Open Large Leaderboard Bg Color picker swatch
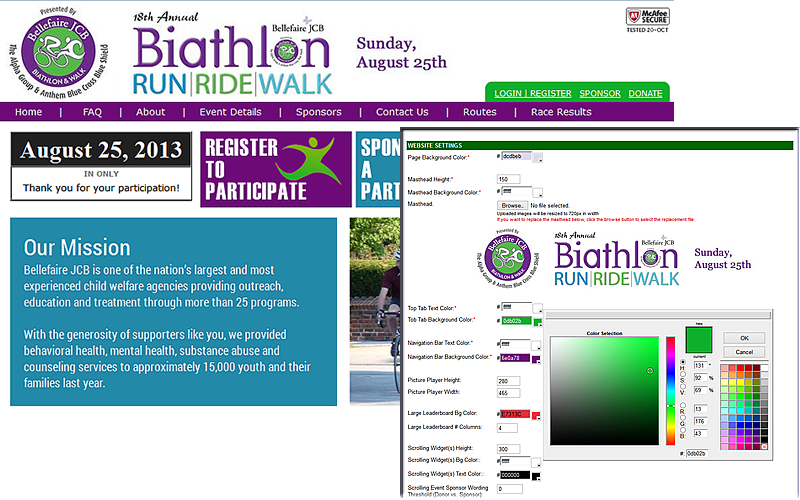 538,414
